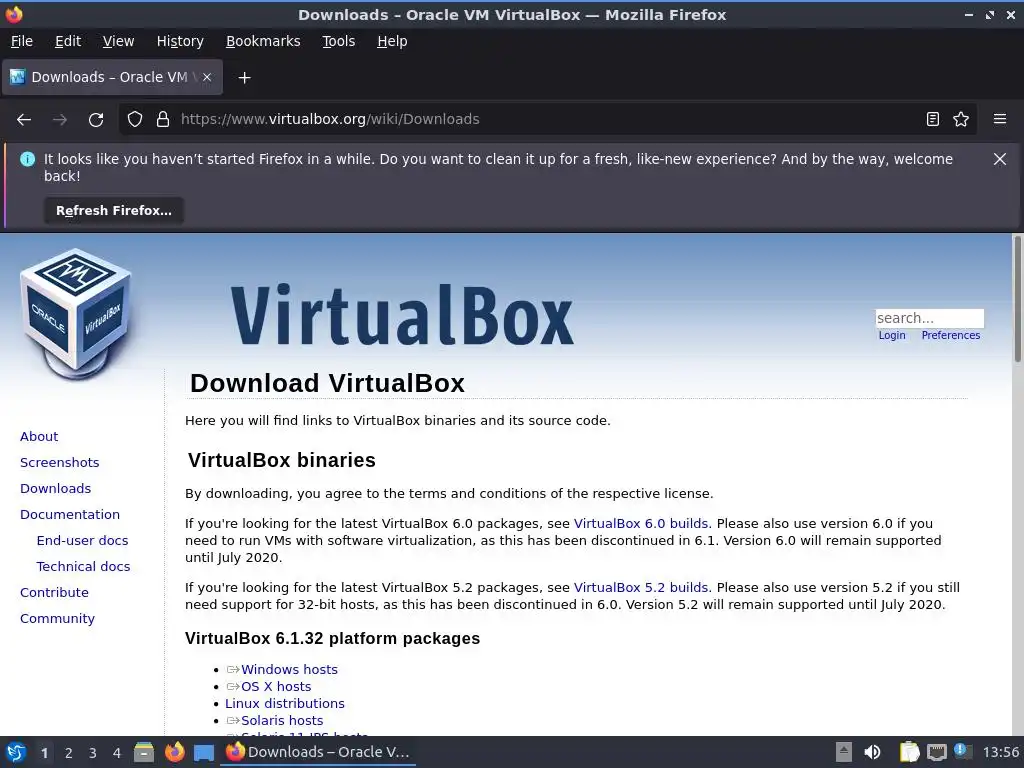
Task: Go back to the previous page
Action: pos(24,120)
